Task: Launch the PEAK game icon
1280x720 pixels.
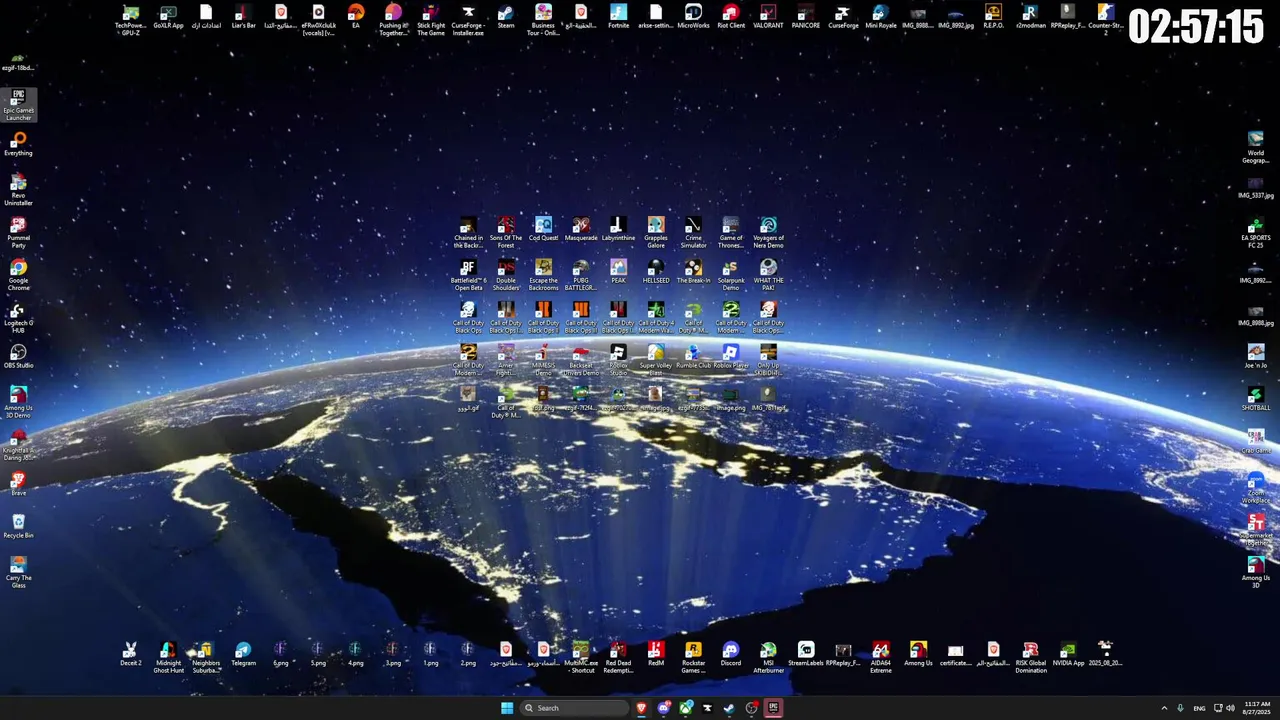Action: pos(618,272)
